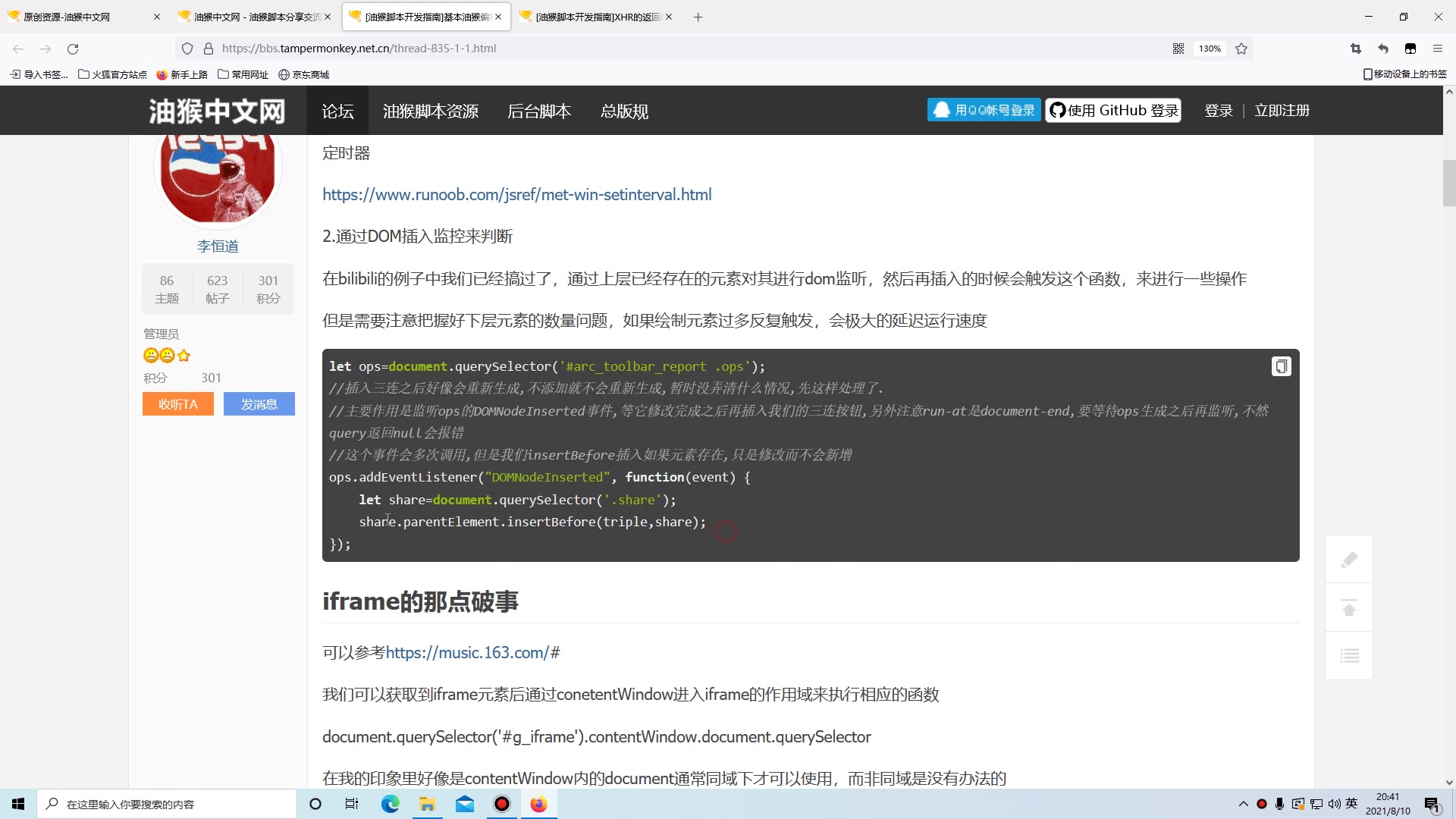Click the undo arrow toolbar icon
The image size is (1456, 819).
click(1383, 49)
